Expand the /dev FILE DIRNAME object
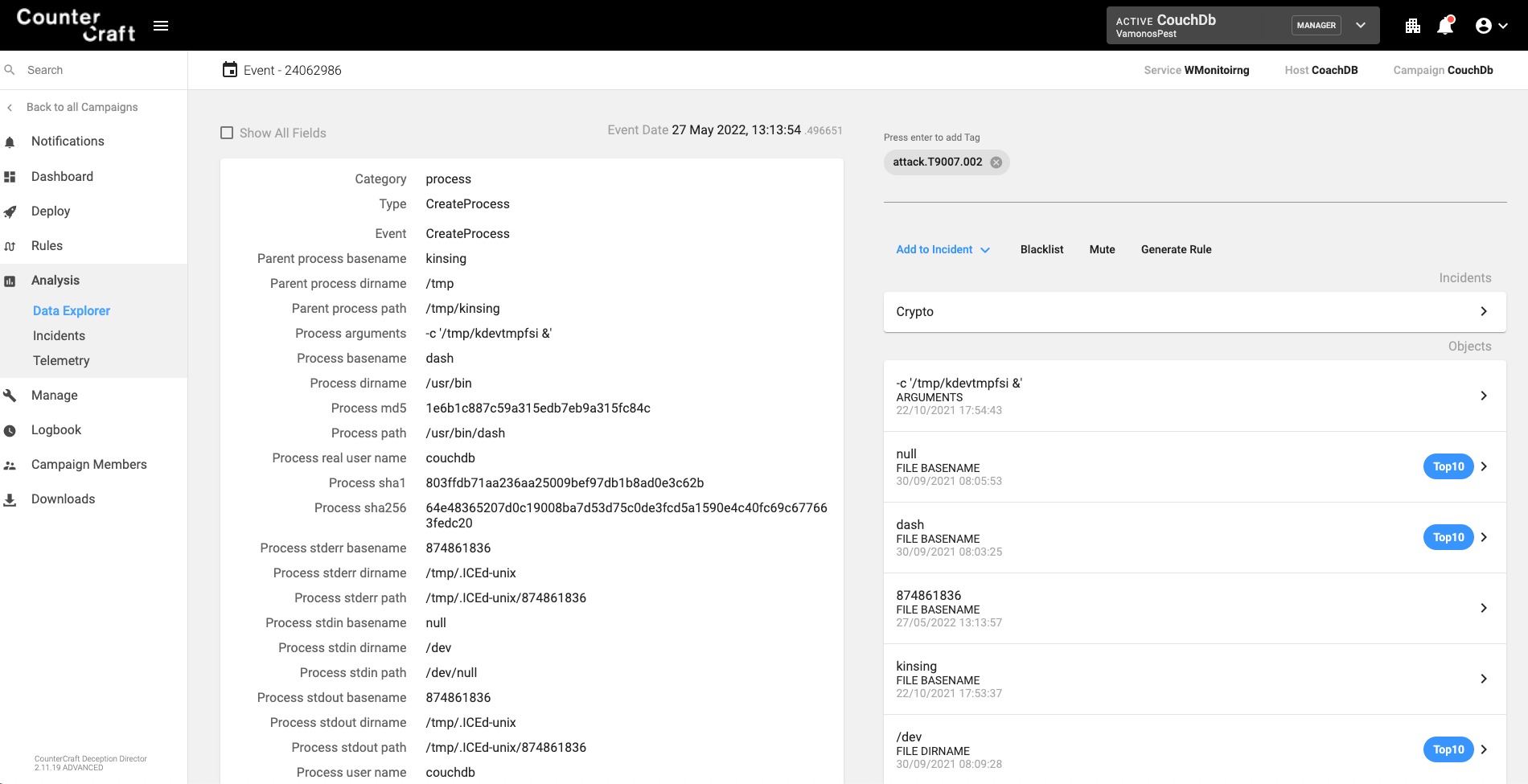This screenshot has width=1528, height=784. [1484, 749]
